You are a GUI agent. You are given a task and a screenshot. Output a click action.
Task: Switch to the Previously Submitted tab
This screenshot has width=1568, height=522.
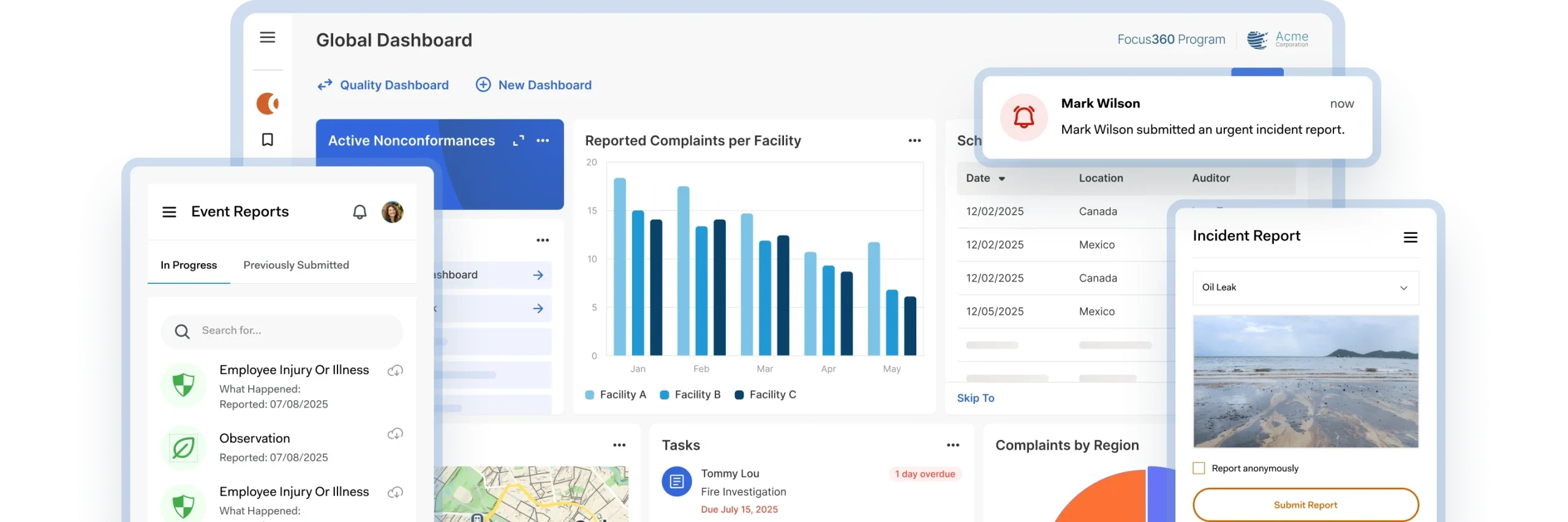coord(296,265)
